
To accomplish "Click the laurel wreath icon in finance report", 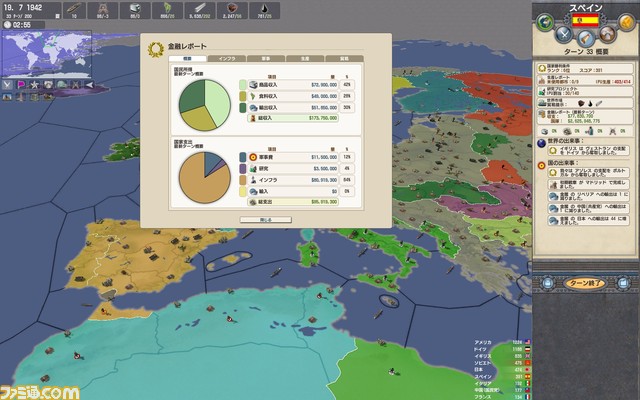I will tap(156, 49).
